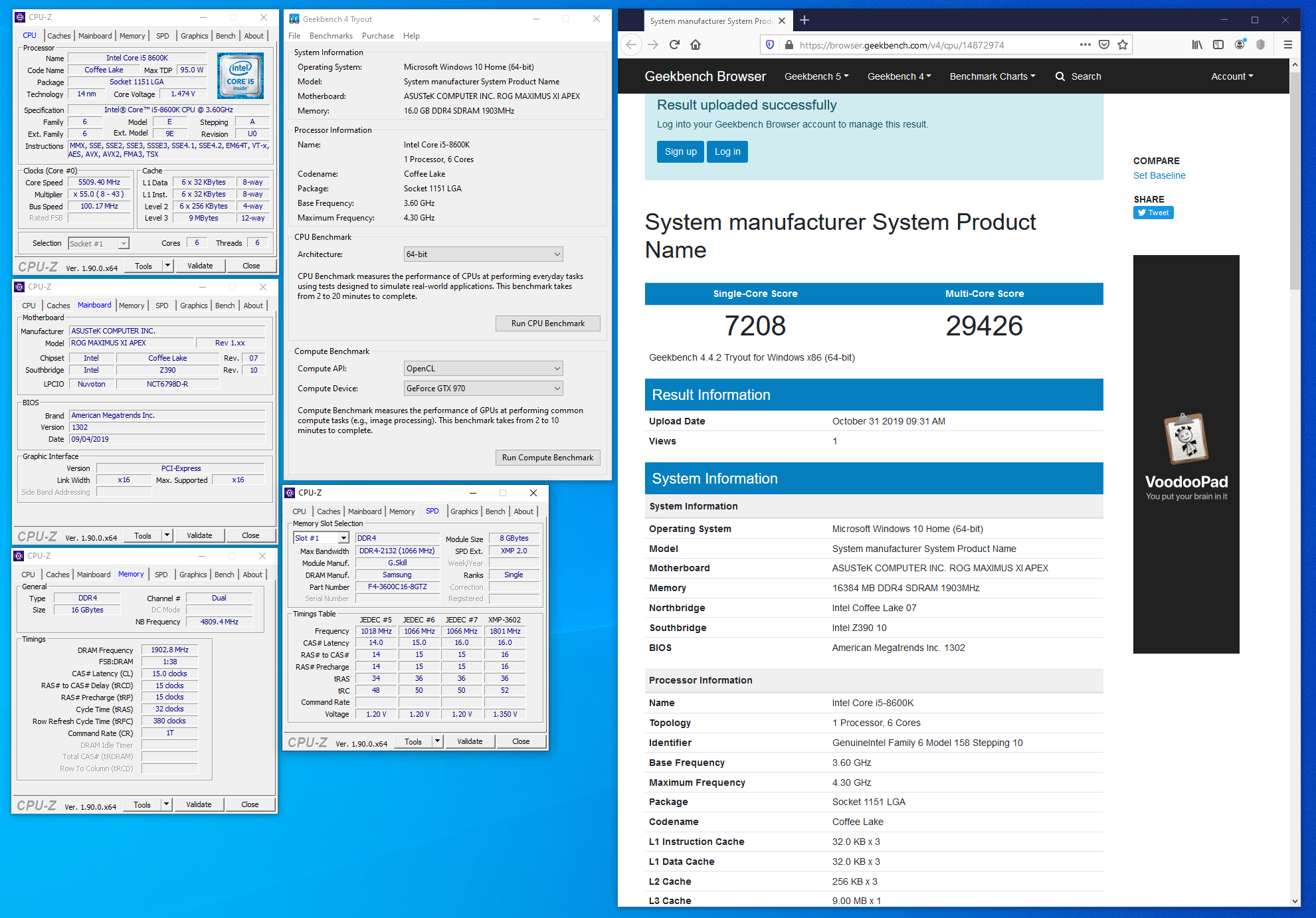Click the browser forward arrow

[x=653, y=45]
